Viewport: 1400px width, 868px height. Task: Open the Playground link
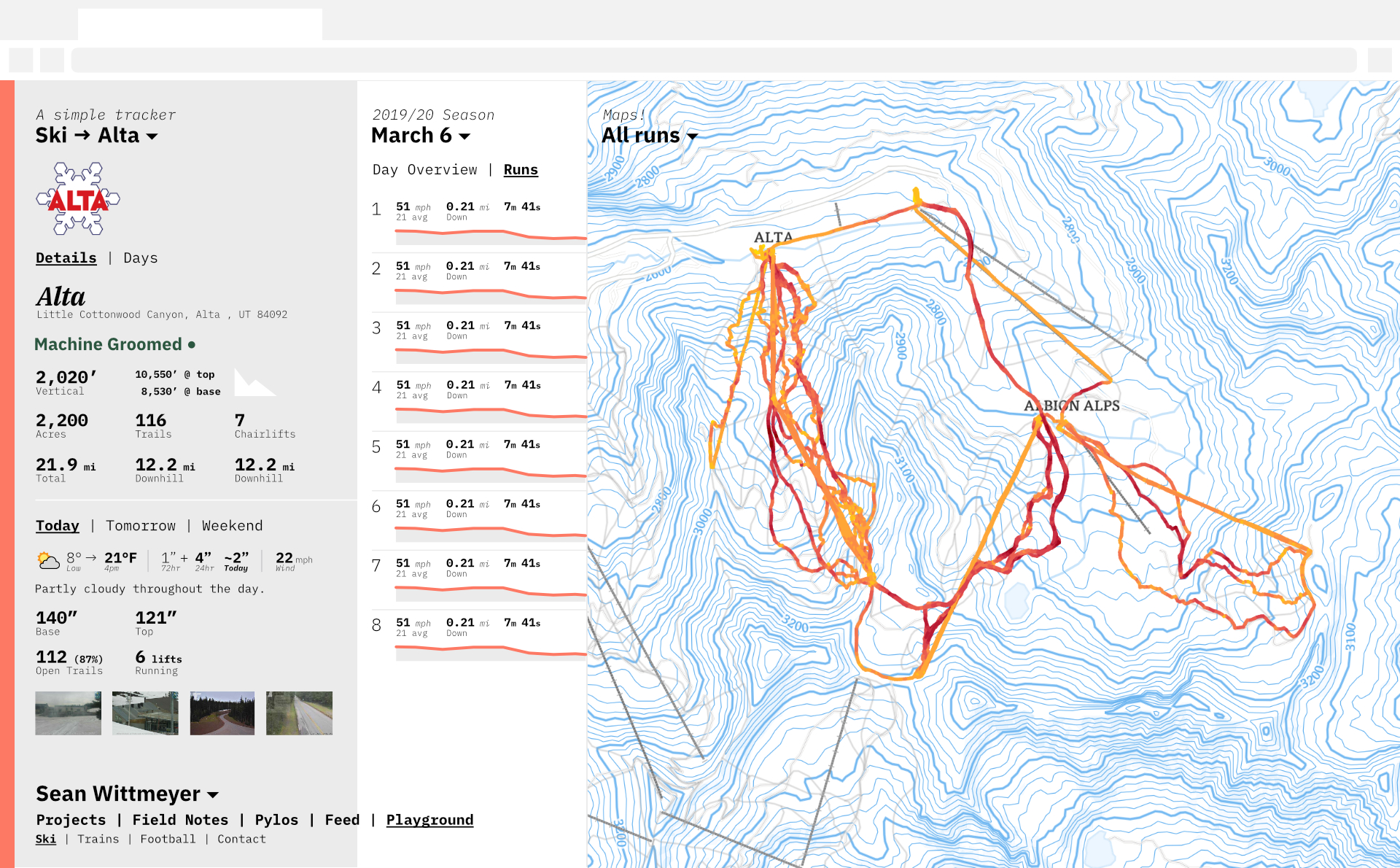(x=429, y=820)
